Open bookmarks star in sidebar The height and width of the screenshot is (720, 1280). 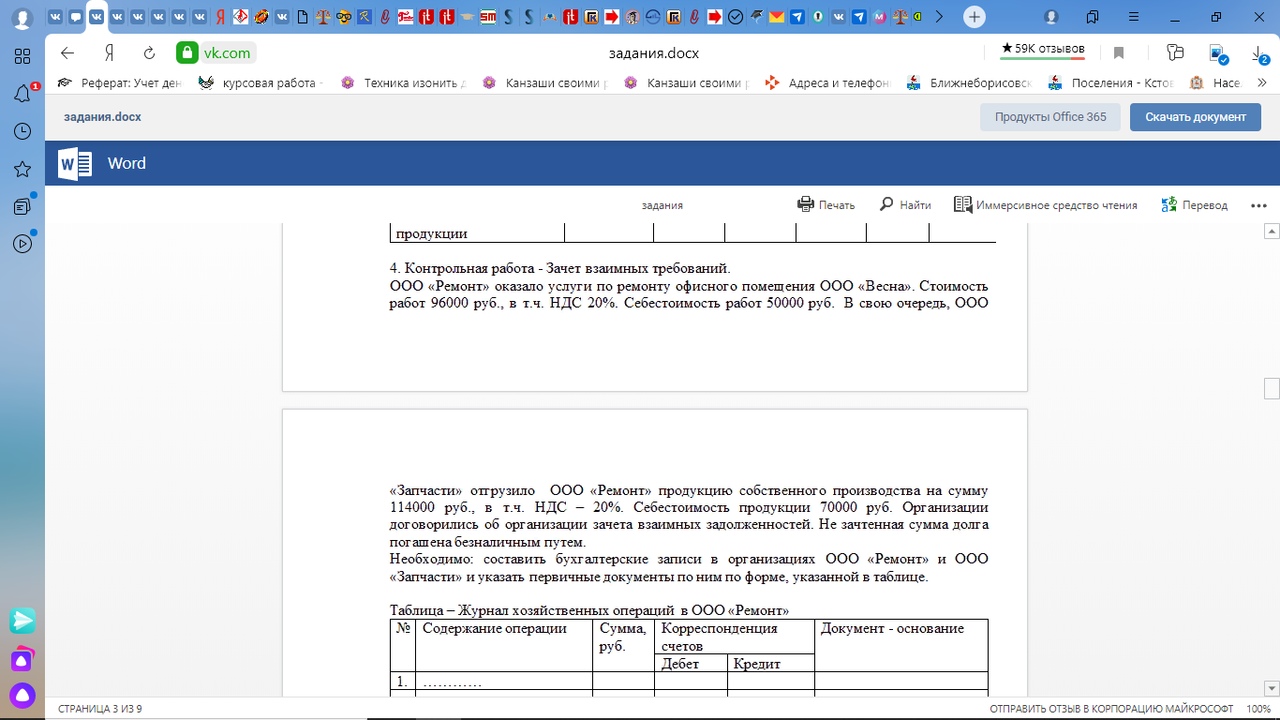22,170
